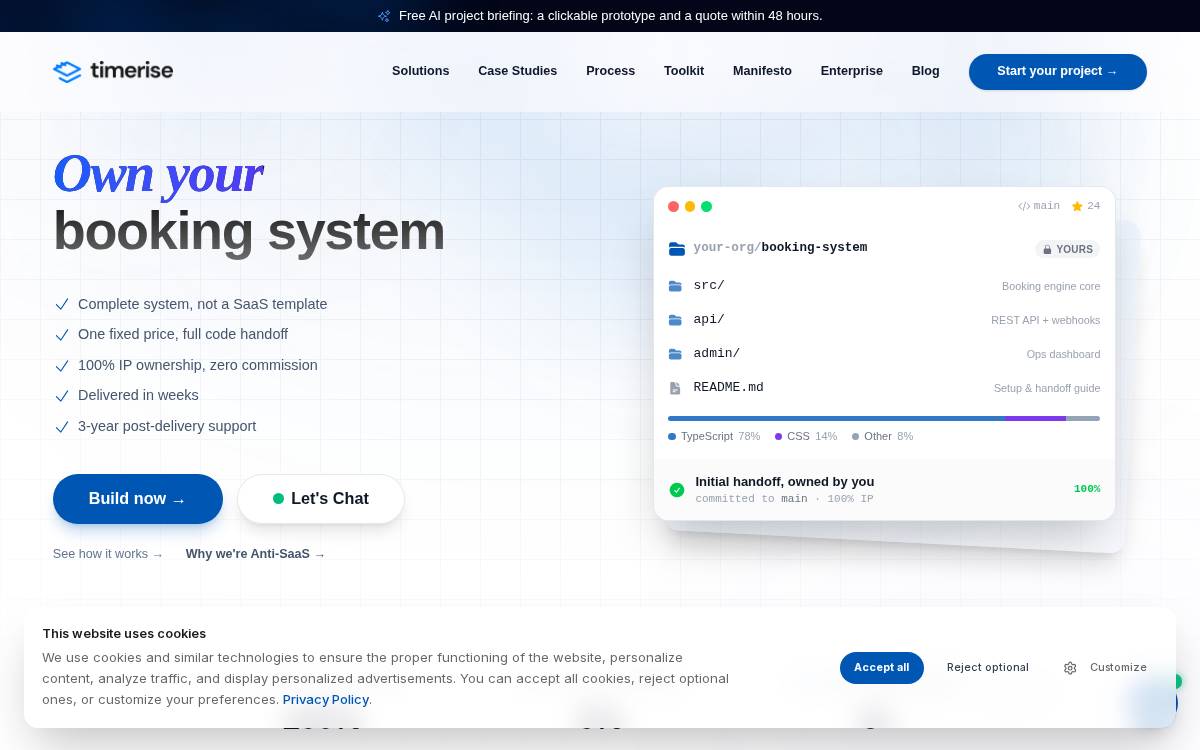The width and height of the screenshot is (1200, 750).
Task: Click checkmark beside Delivered in weeks
Action: (62, 396)
